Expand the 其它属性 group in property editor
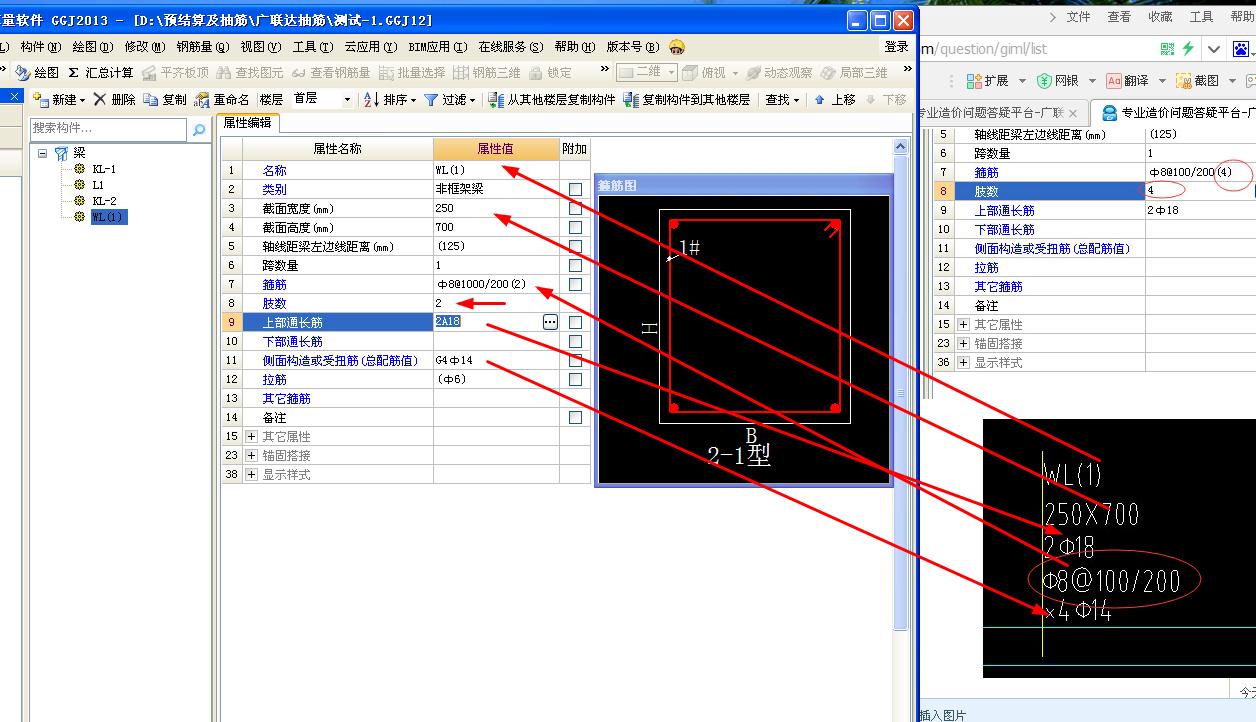The width and height of the screenshot is (1256, 722). (x=250, y=436)
